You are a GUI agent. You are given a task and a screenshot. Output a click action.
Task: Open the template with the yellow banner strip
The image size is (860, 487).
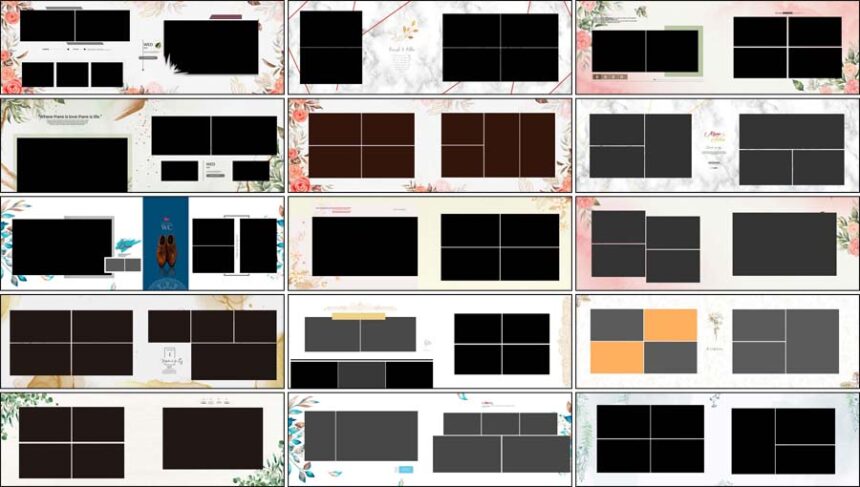[430, 341]
